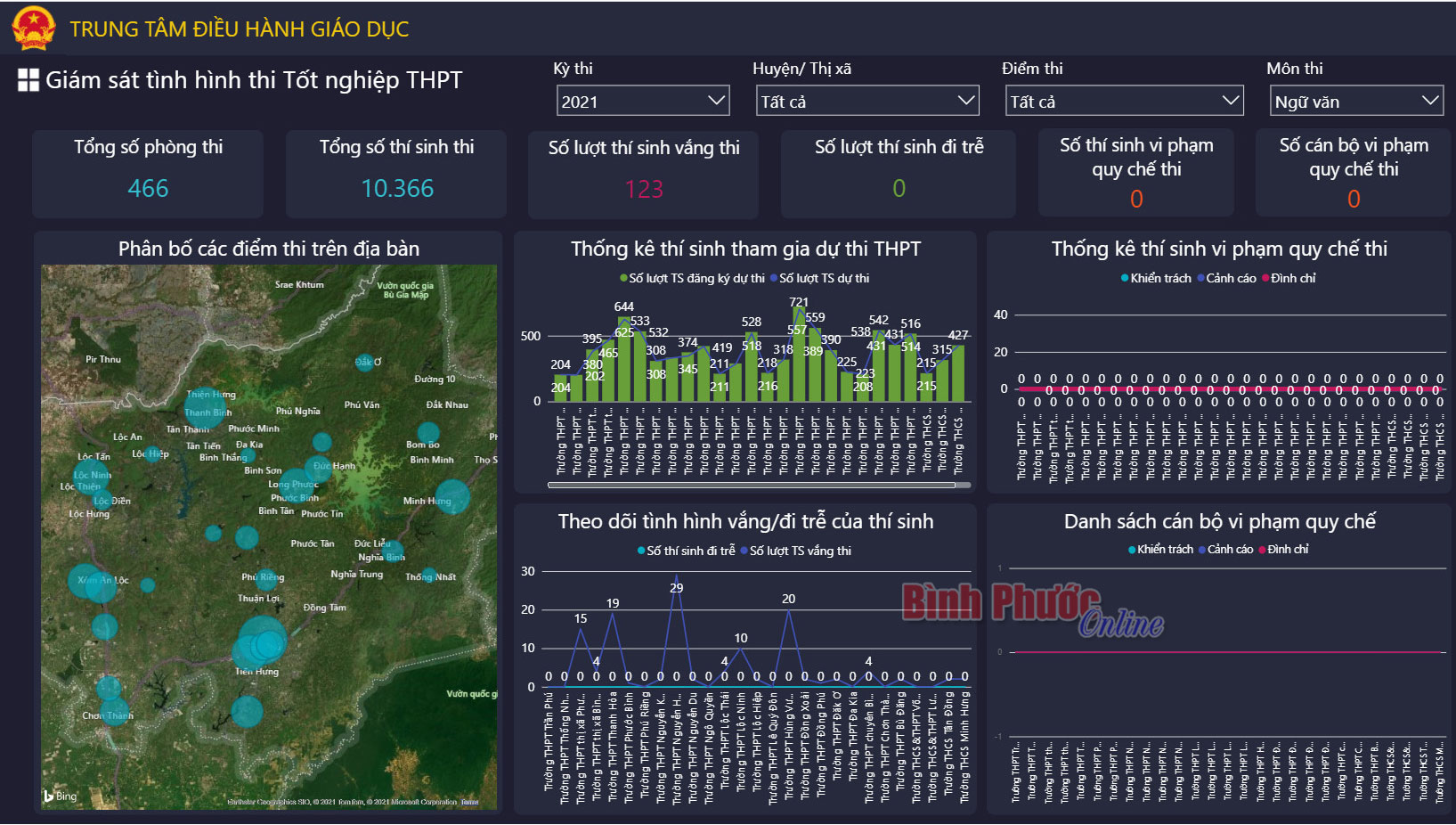Click the 'Tổng số thí sinh thi' value 10.366

point(397,188)
